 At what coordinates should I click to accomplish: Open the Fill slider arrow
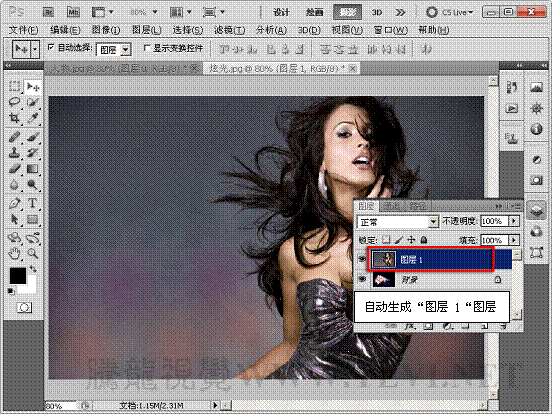[x=514, y=240]
